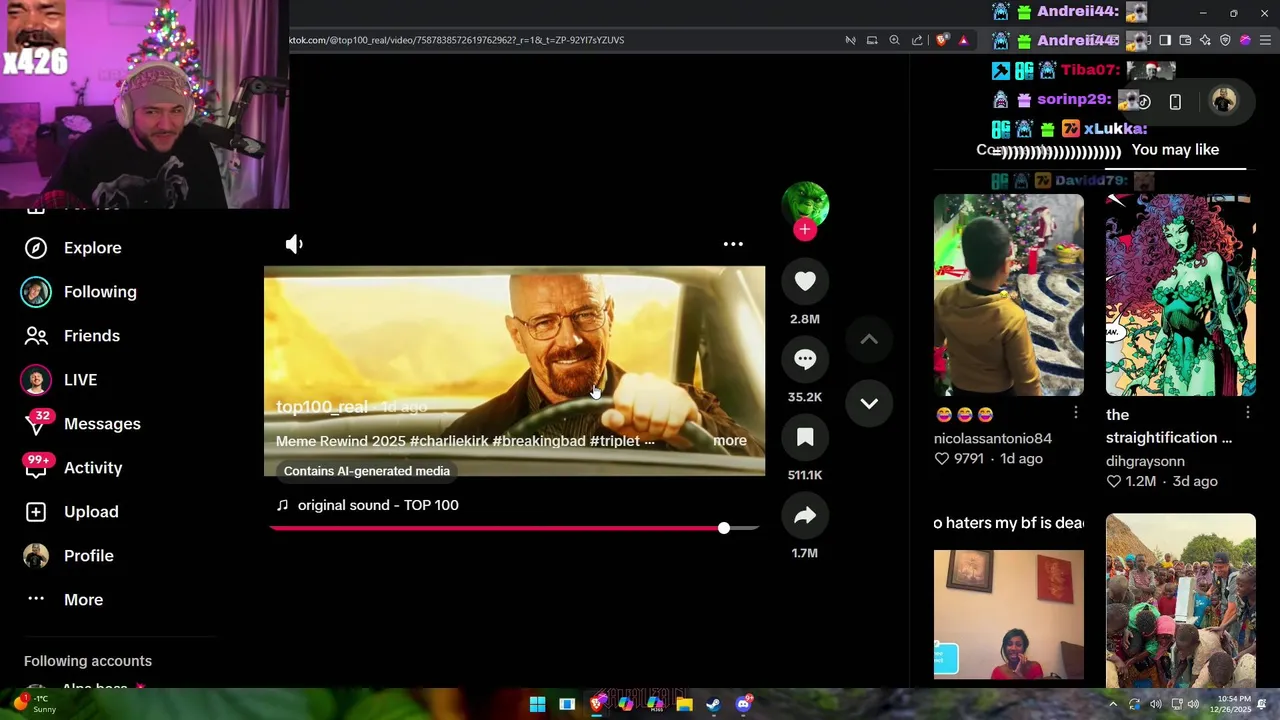Show hidden system tray icons
Image resolution: width=1280 pixels, height=720 pixels.
click(x=1112, y=704)
